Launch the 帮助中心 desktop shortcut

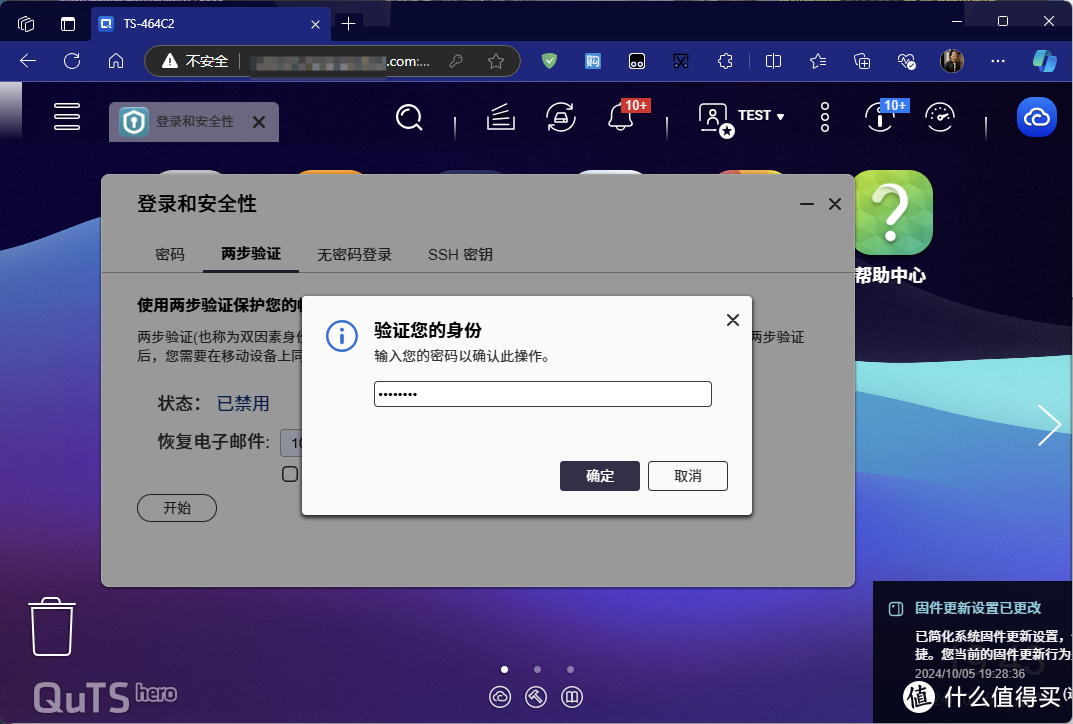point(893,213)
